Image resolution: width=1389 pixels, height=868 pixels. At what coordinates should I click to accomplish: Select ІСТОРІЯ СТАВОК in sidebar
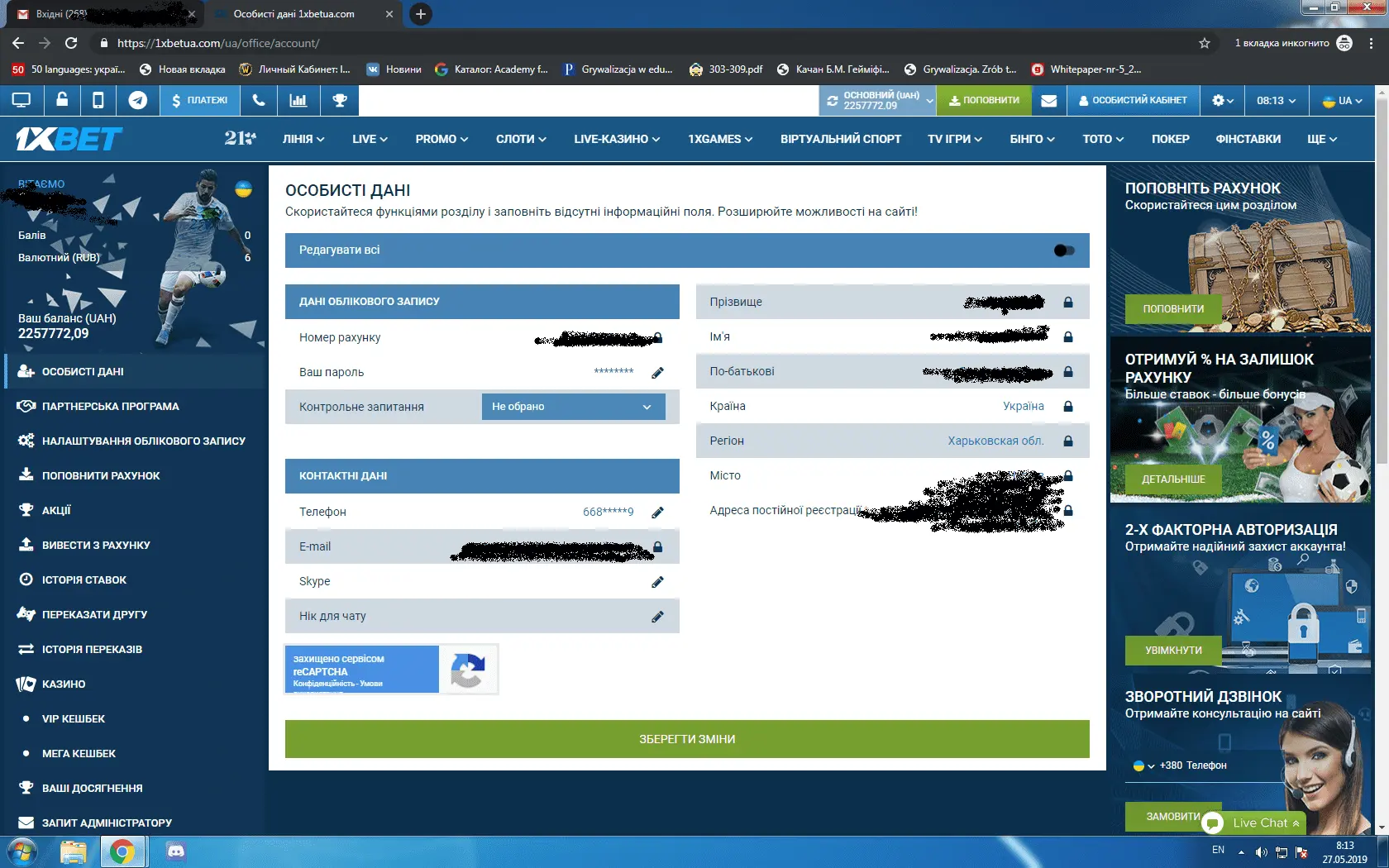84,580
